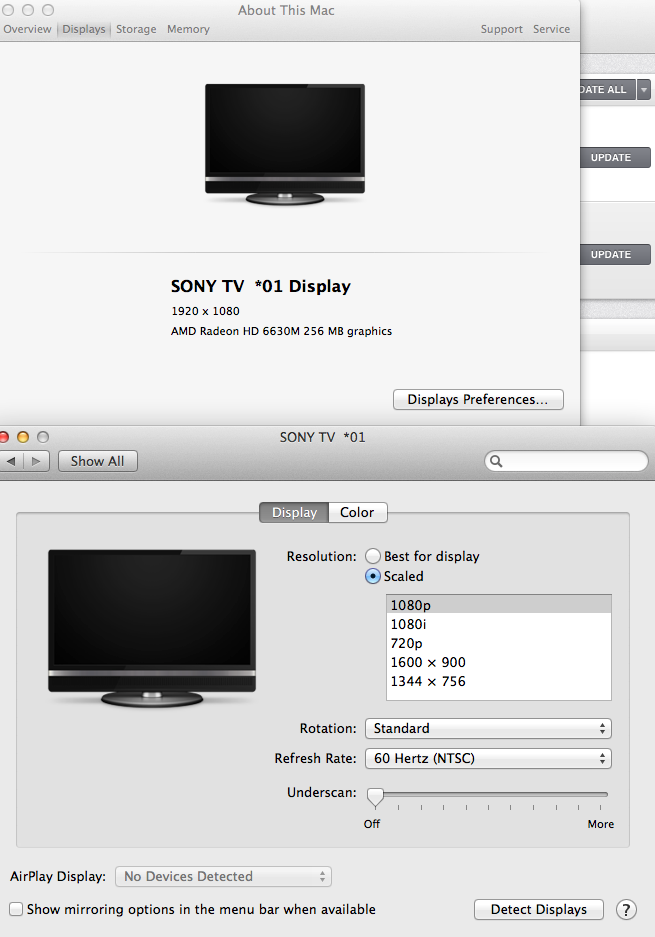The image size is (655, 937).
Task: Open the Support link in About This Mac
Action: pyautogui.click(x=501, y=29)
